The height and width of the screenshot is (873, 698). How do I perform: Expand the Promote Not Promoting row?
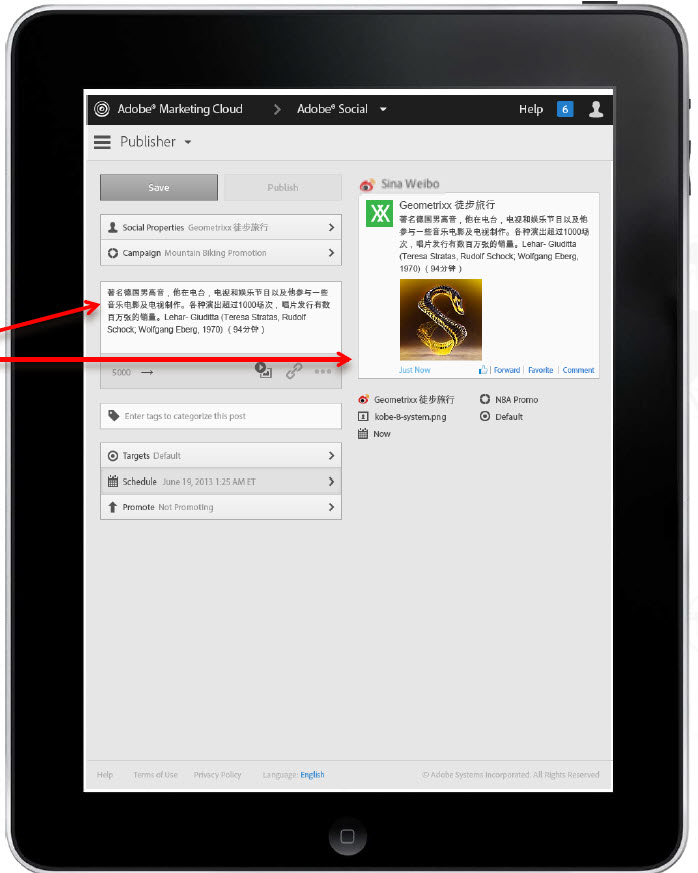click(221, 507)
